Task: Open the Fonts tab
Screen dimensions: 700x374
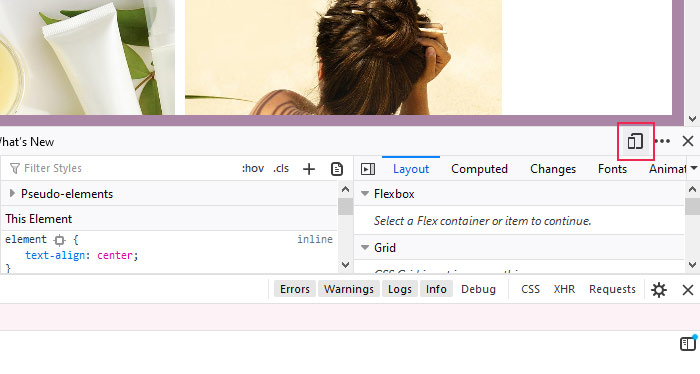Action: tap(612, 169)
